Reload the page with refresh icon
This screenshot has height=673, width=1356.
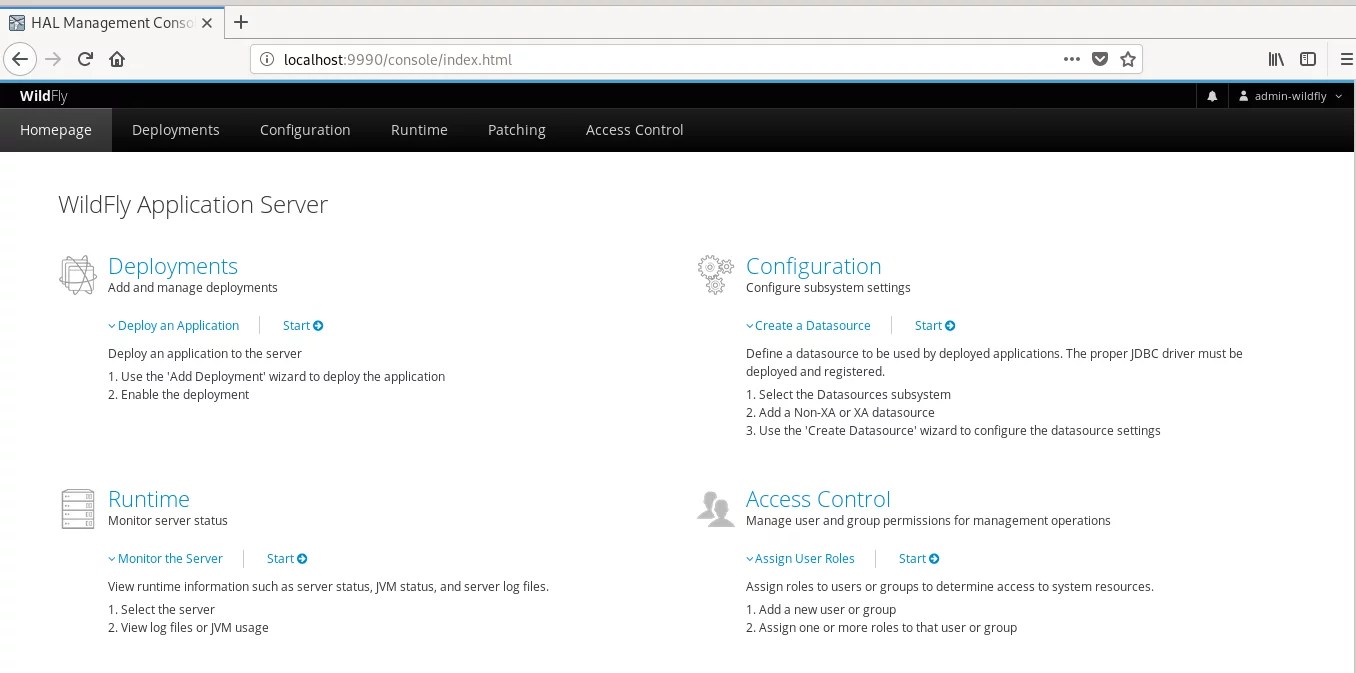85,59
